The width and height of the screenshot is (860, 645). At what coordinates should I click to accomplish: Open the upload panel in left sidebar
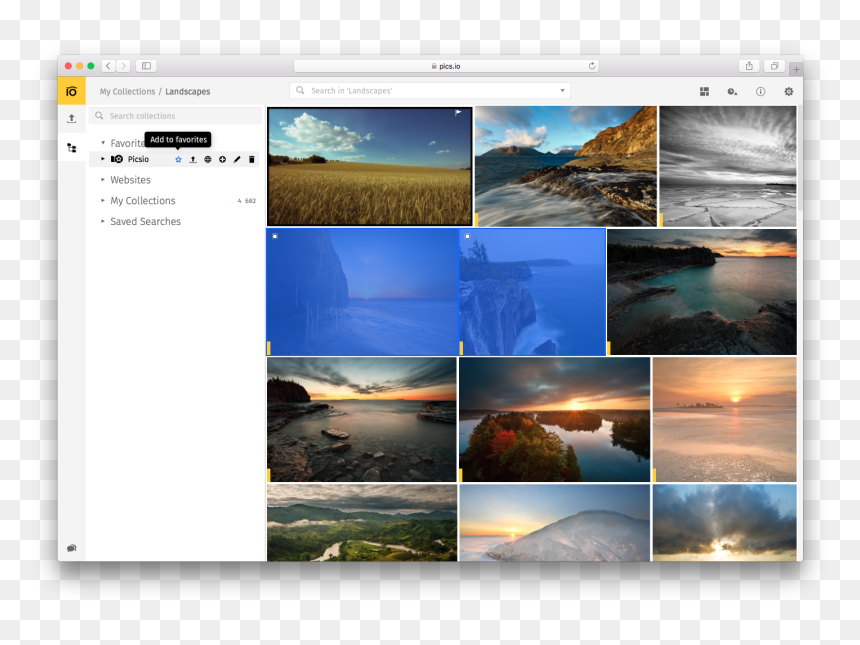pyautogui.click(x=71, y=118)
